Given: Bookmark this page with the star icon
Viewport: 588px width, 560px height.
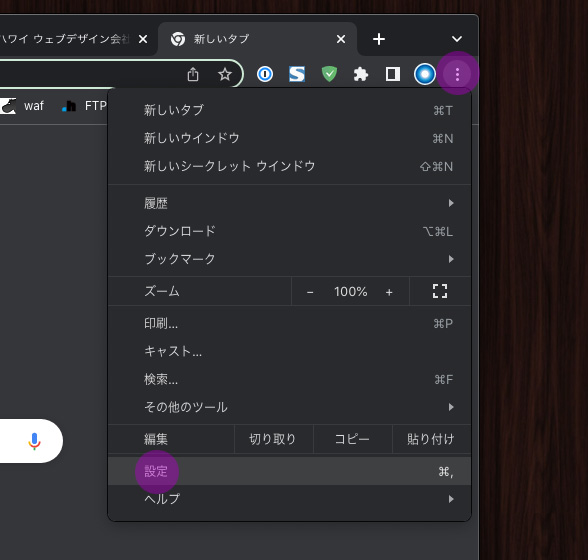Looking at the screenshot, I should 225,74.
